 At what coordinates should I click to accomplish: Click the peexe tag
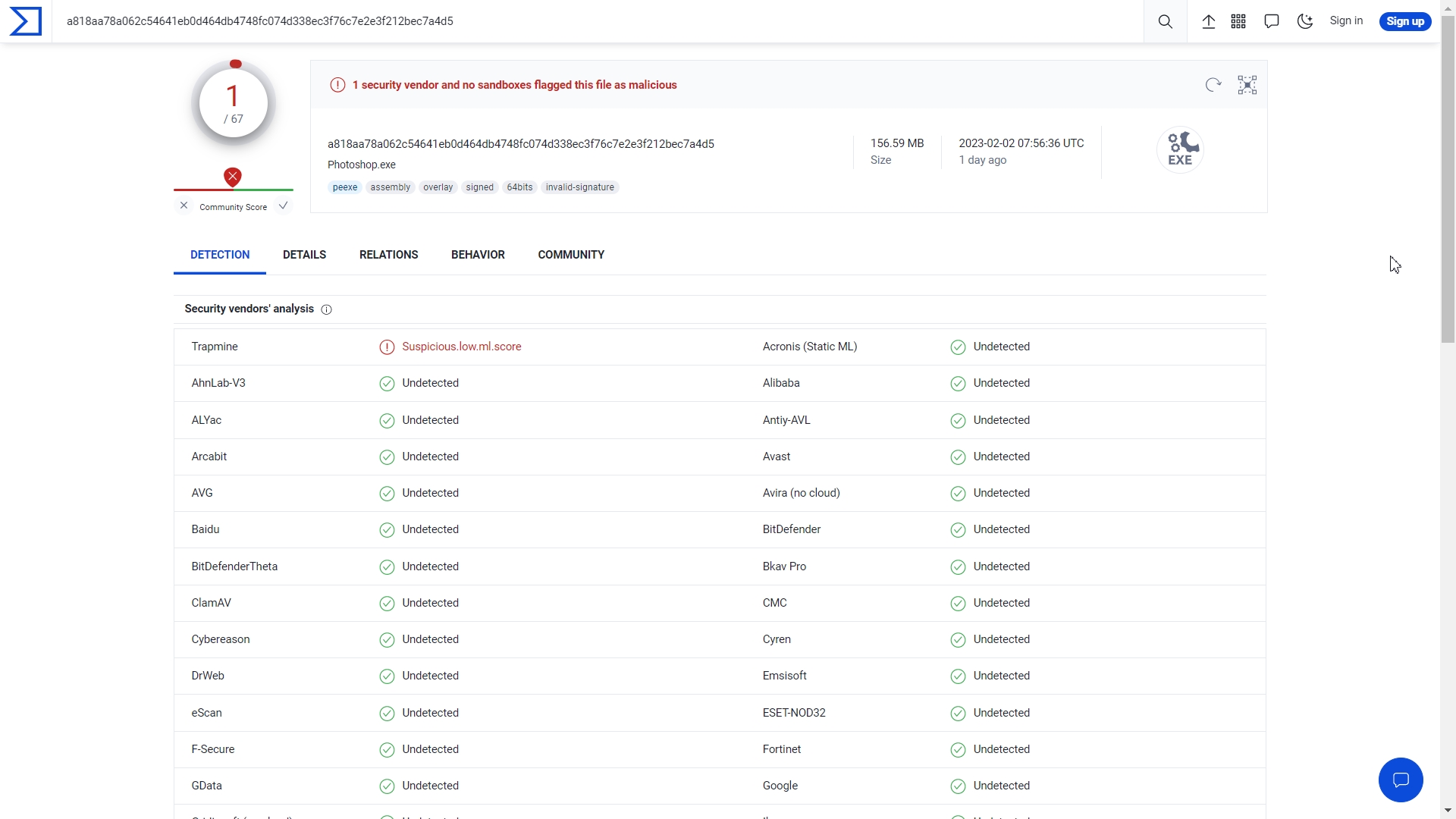pos(345,187)
